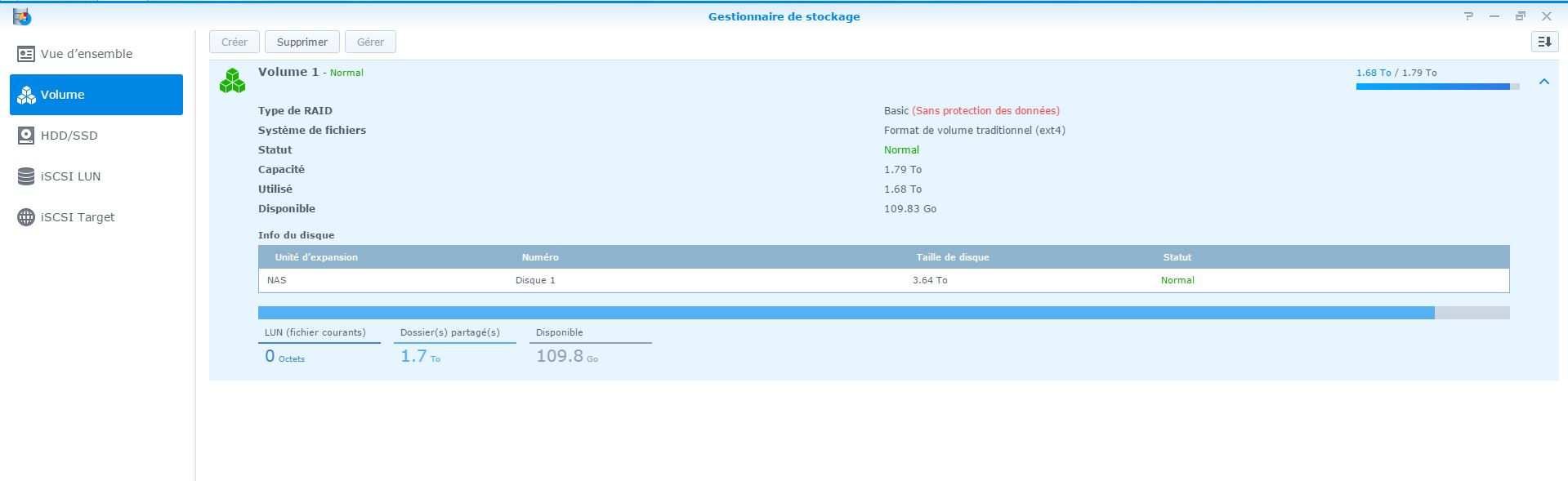Click the Volume 1 usage bar at top right
Image resolution: width=1568 pixels, height=481 pixels.
click(x=1438, y=87)
